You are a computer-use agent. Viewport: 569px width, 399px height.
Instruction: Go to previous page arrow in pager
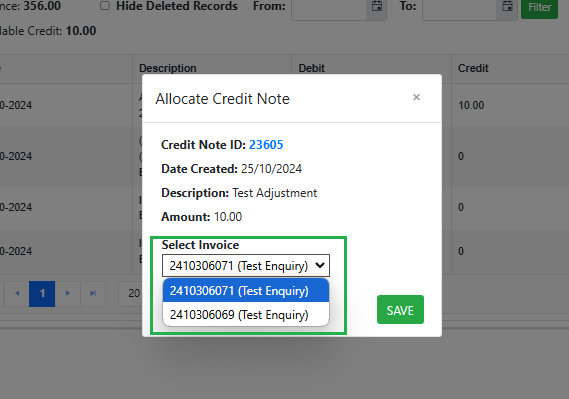(x=17, y=293)
